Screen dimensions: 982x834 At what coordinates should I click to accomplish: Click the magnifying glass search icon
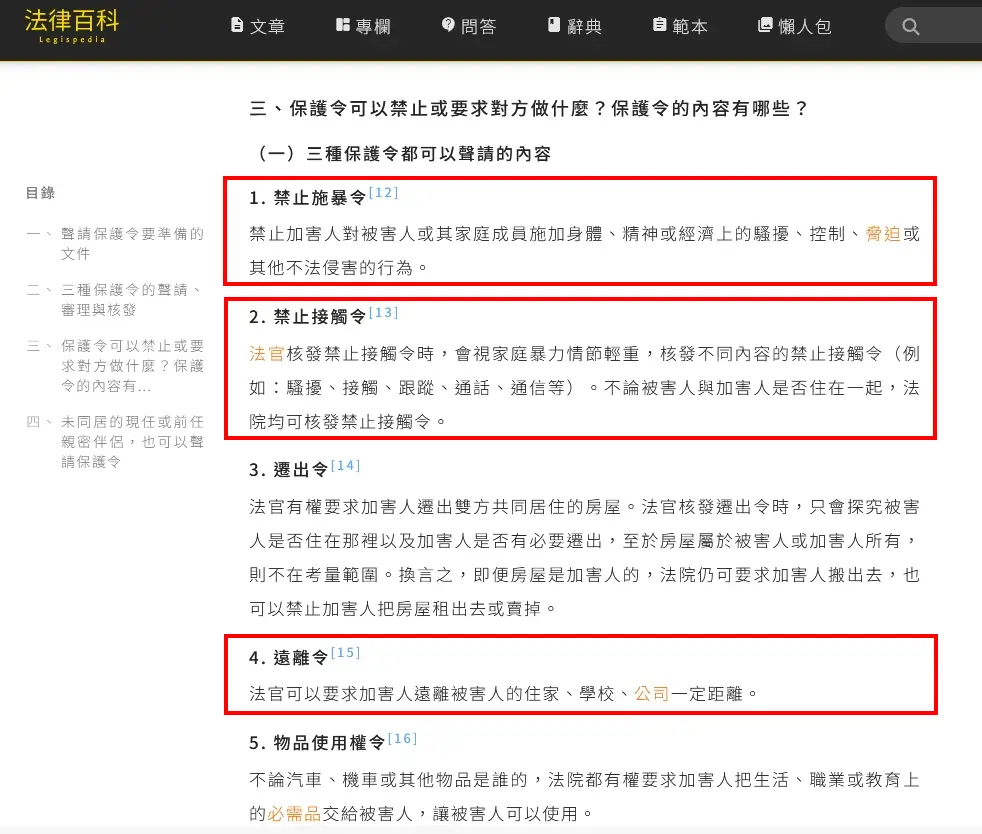coord(910,27)
